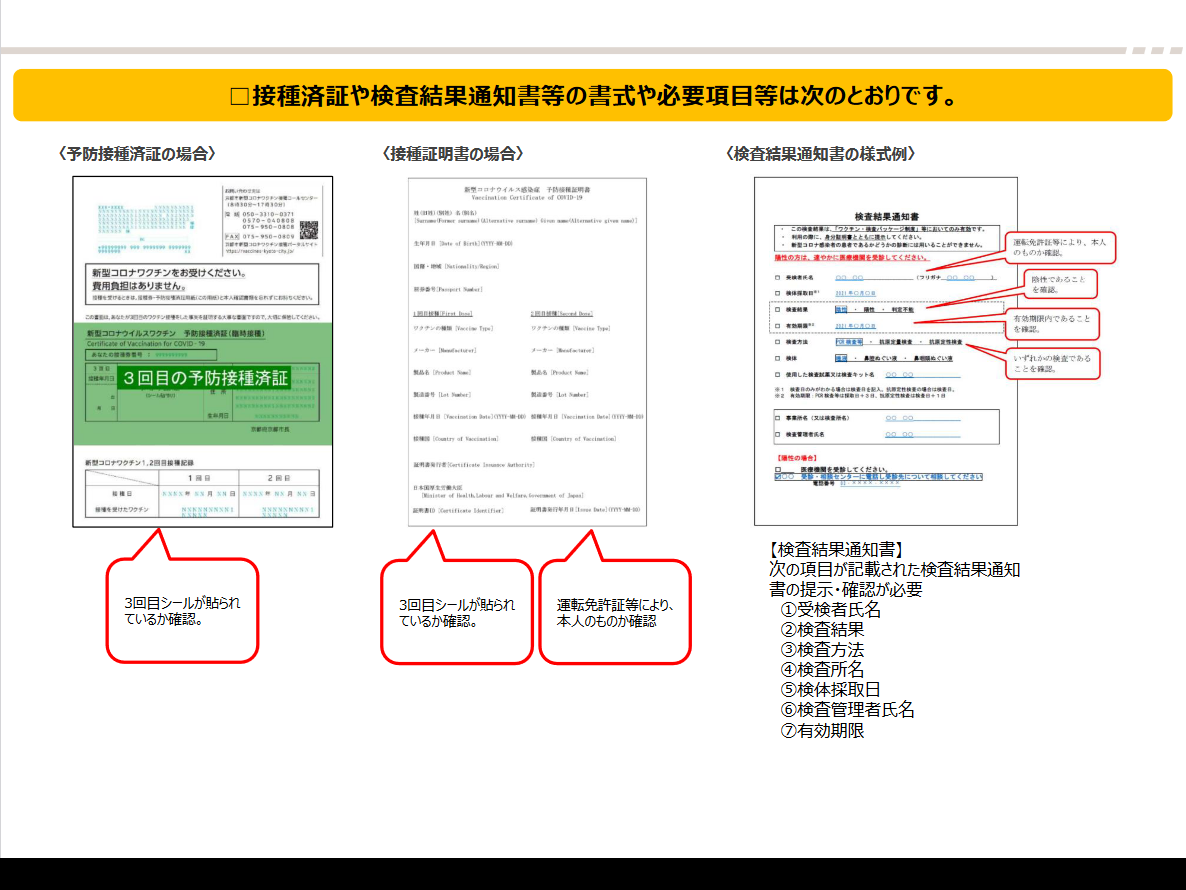Tick the 受検者氏名 checkbox on result form
This screenshot has width=1186, height=890.
778,278
